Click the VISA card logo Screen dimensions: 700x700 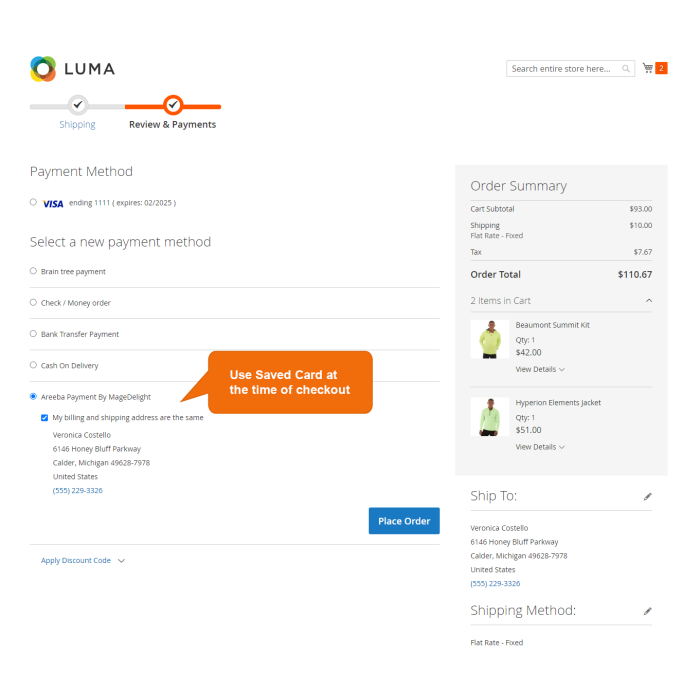(53, 204)
